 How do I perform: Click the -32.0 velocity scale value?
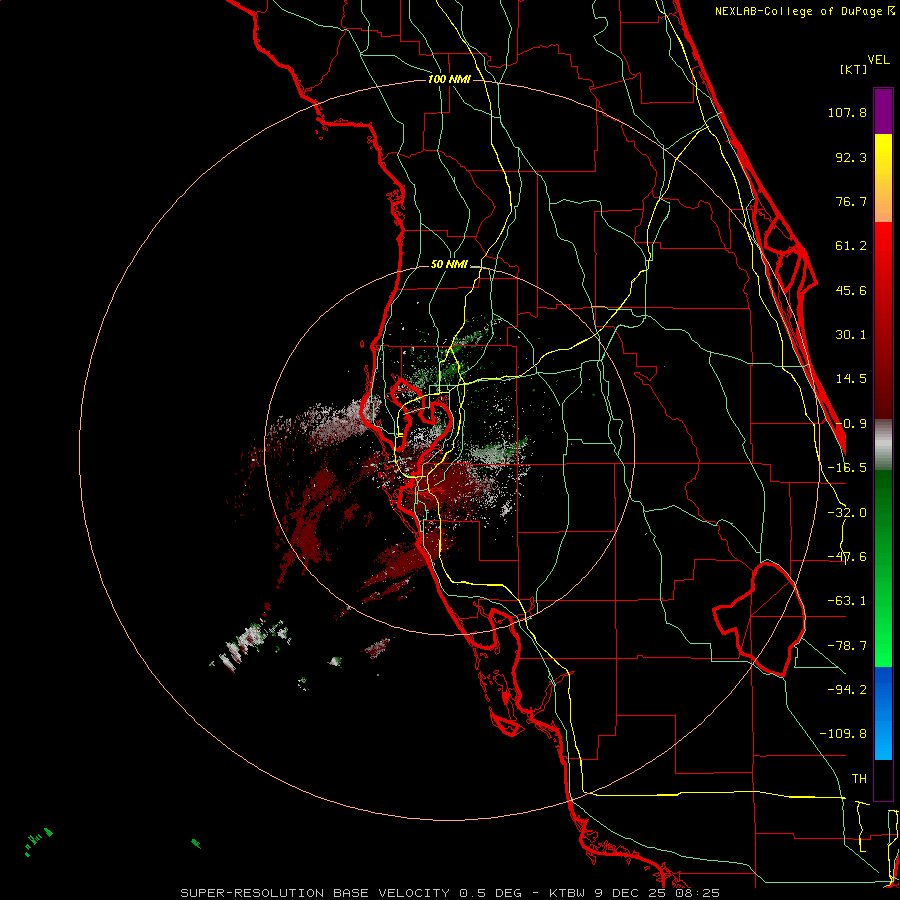coord(847,513)
